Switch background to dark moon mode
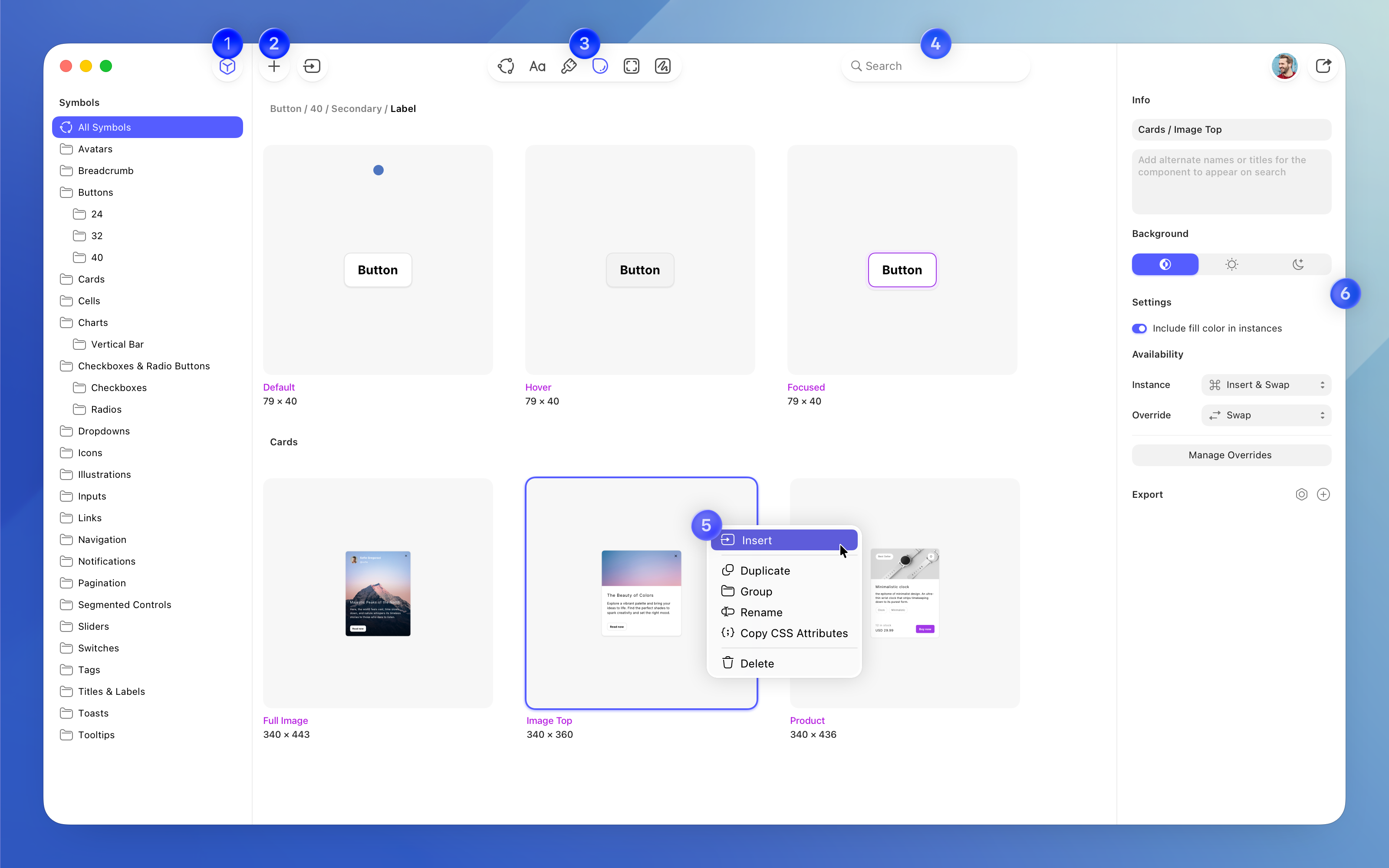The width and height of the screenshot is (1389, 868). (x=1298, y=264)
